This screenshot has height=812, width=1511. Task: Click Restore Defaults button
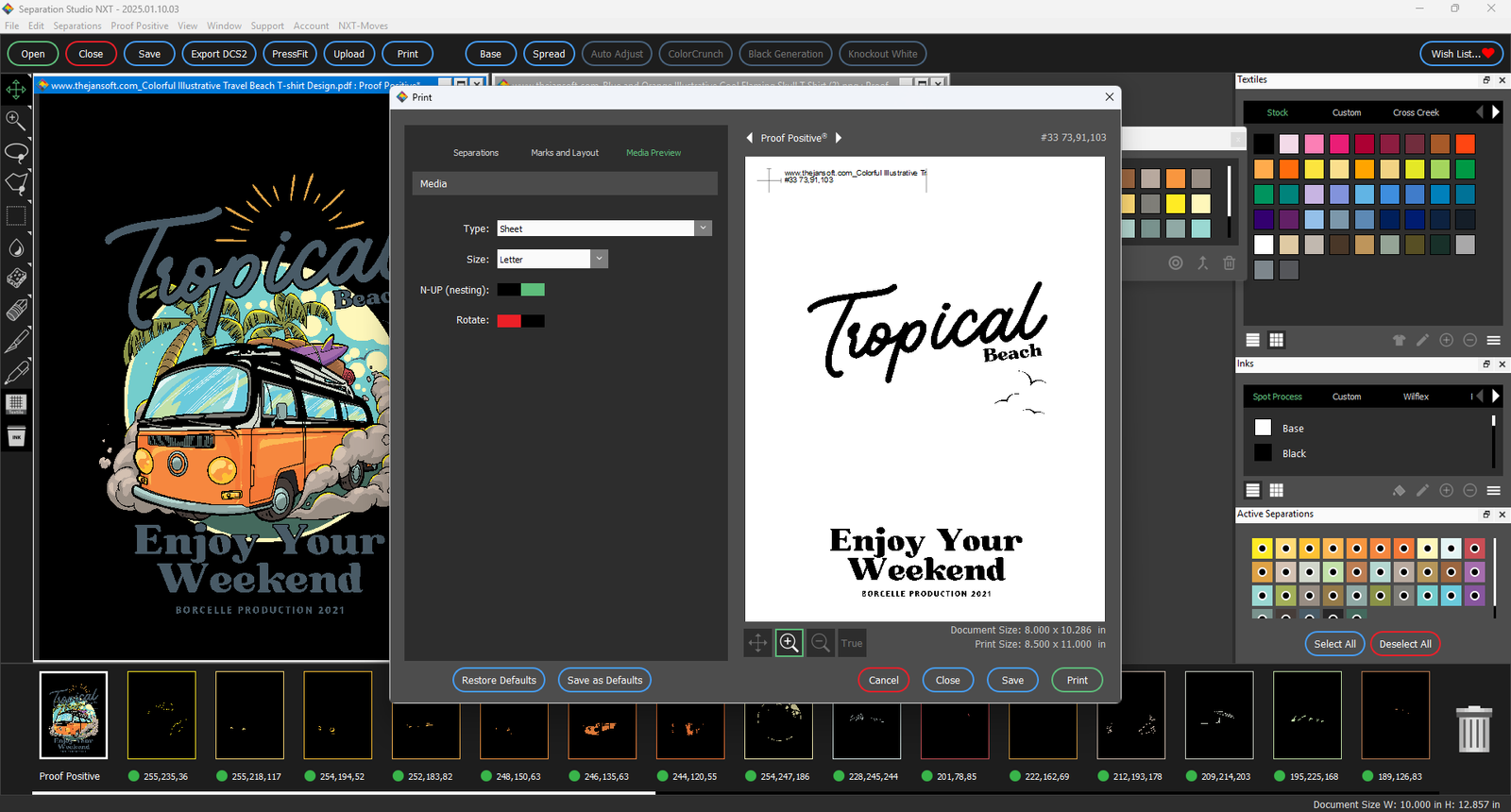[x=499, y=680]
